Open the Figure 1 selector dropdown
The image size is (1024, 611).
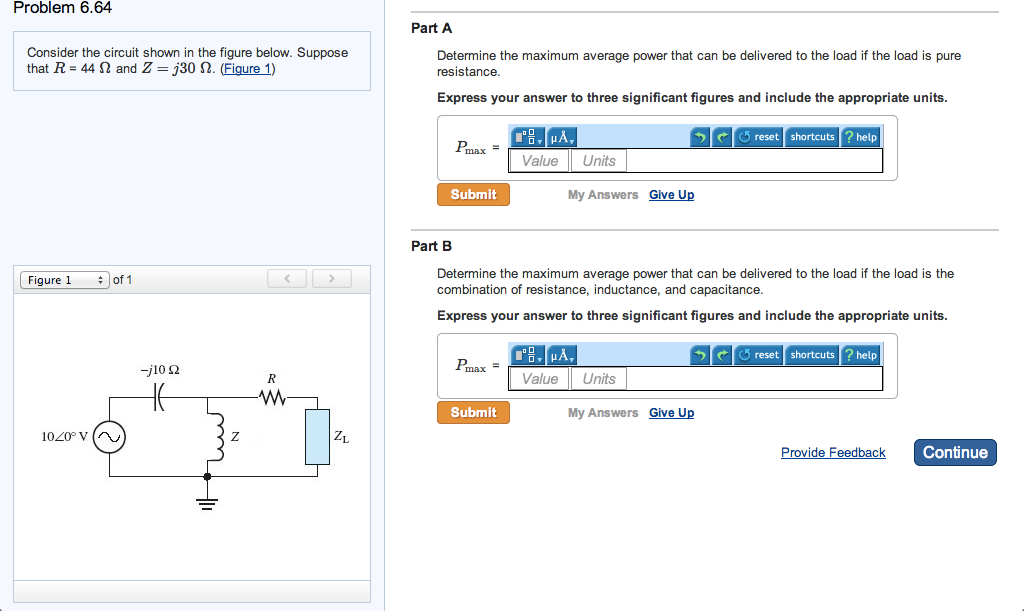(x=64, y=280)
